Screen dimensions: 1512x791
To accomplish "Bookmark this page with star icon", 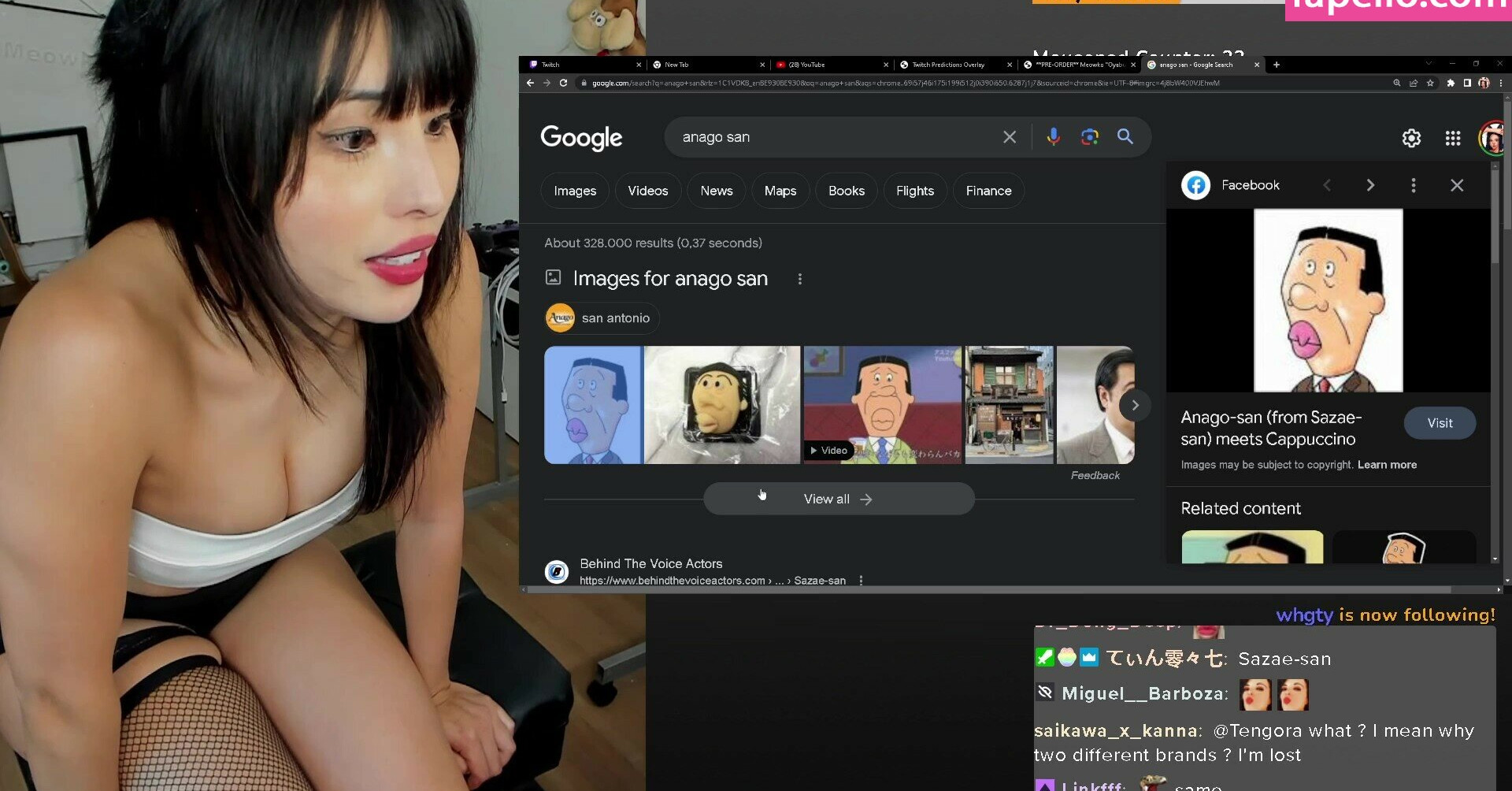I will click(1430, 83).
